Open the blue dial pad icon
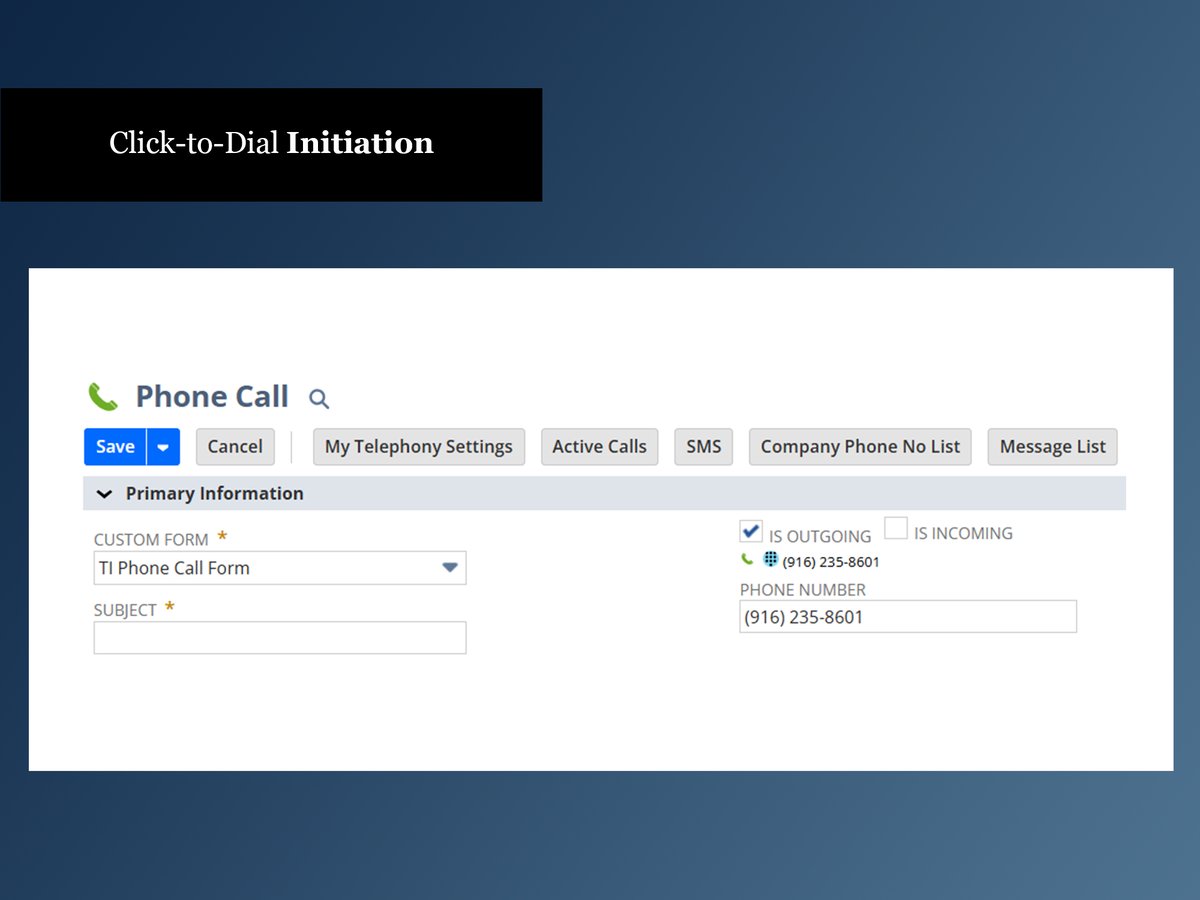Screen dimensions: 1200x900 pyautogui.click(x=770, y=560)
